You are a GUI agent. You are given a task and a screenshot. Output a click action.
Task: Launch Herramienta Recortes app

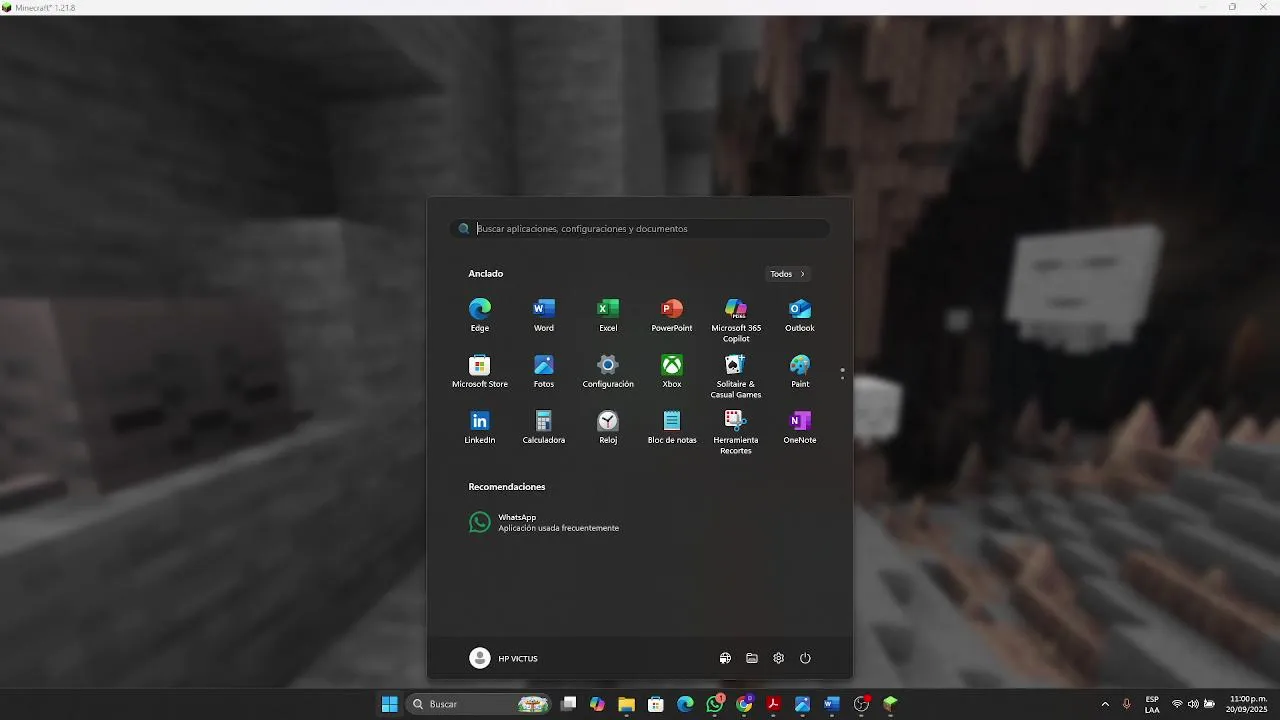click(x=736, y=432)
